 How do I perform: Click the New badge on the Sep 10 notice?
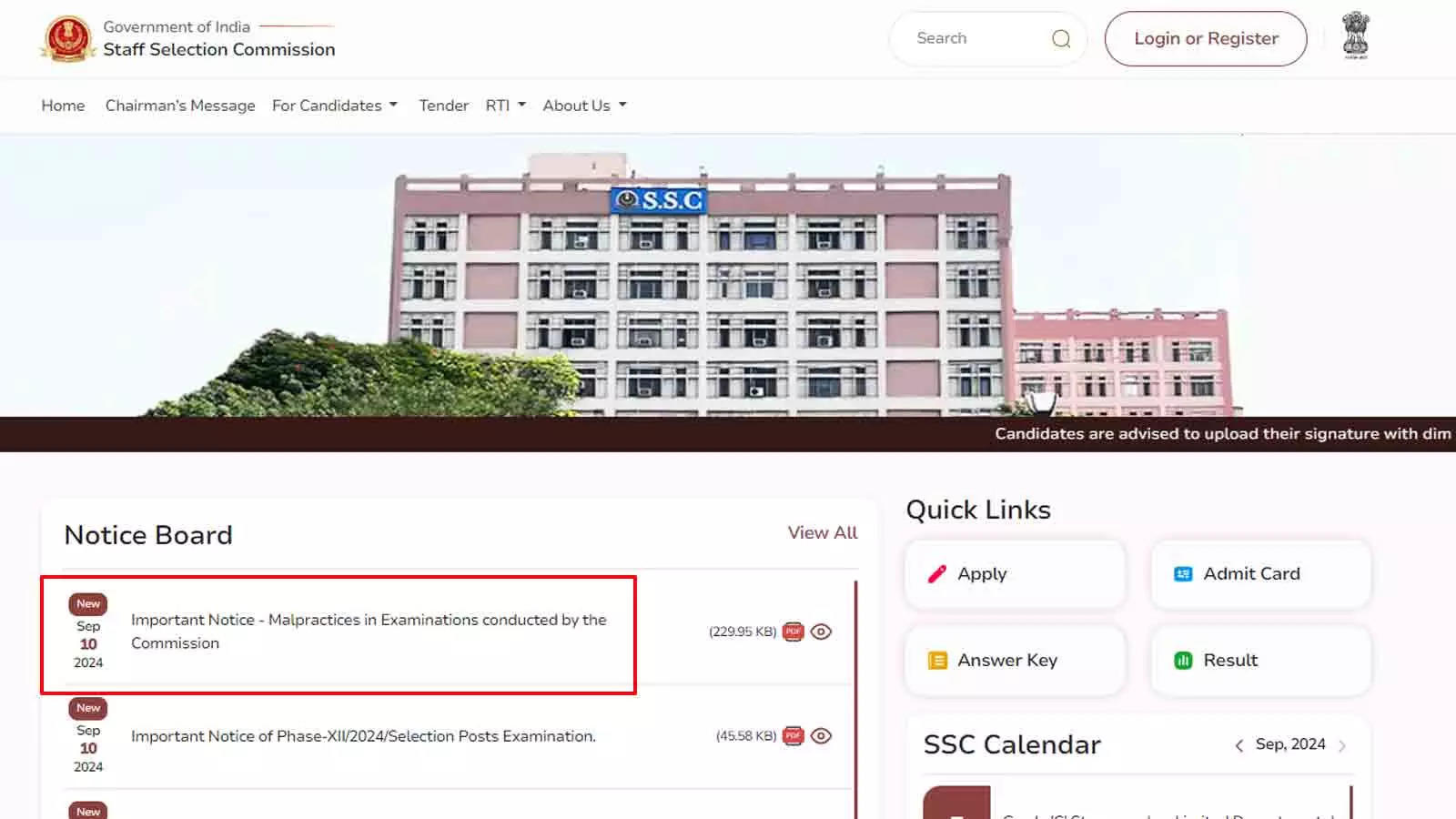pos(87,603)
